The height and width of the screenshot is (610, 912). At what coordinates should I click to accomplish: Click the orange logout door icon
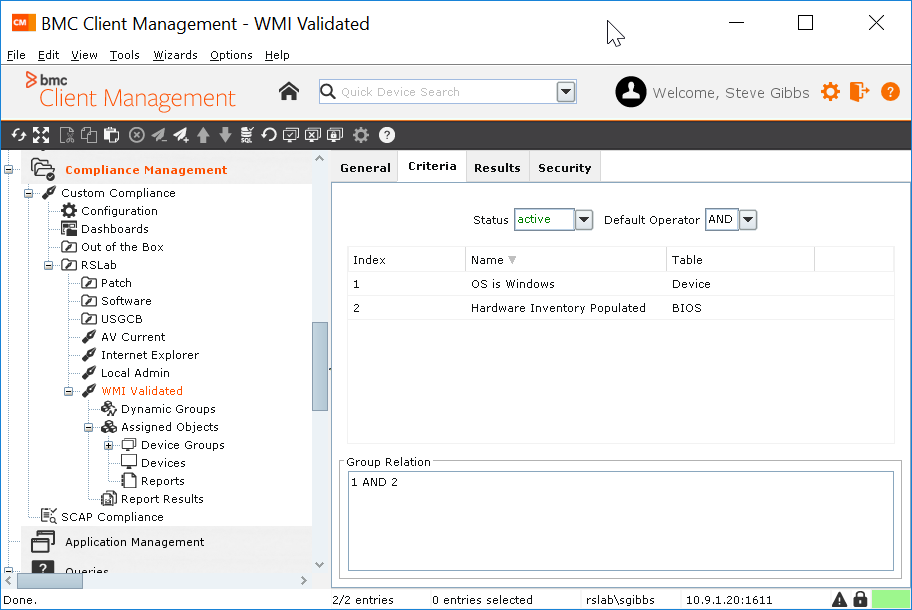pyautogui.click(x=859, y=92)
